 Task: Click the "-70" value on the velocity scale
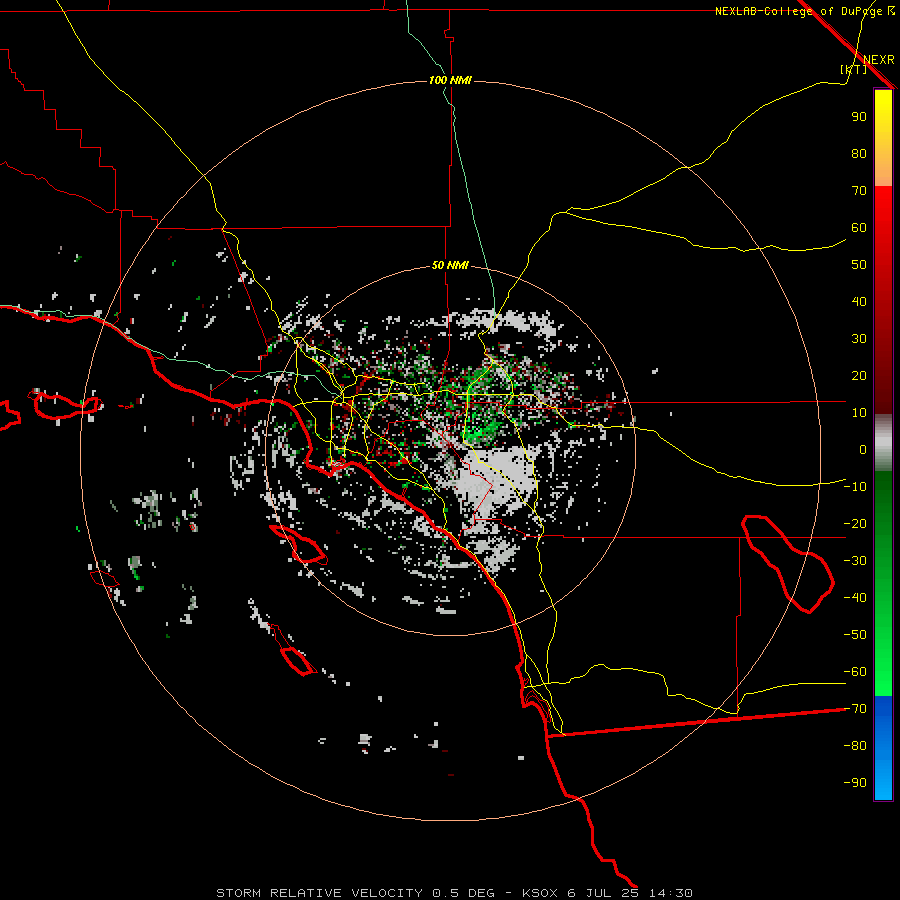(x=855, y=709)
